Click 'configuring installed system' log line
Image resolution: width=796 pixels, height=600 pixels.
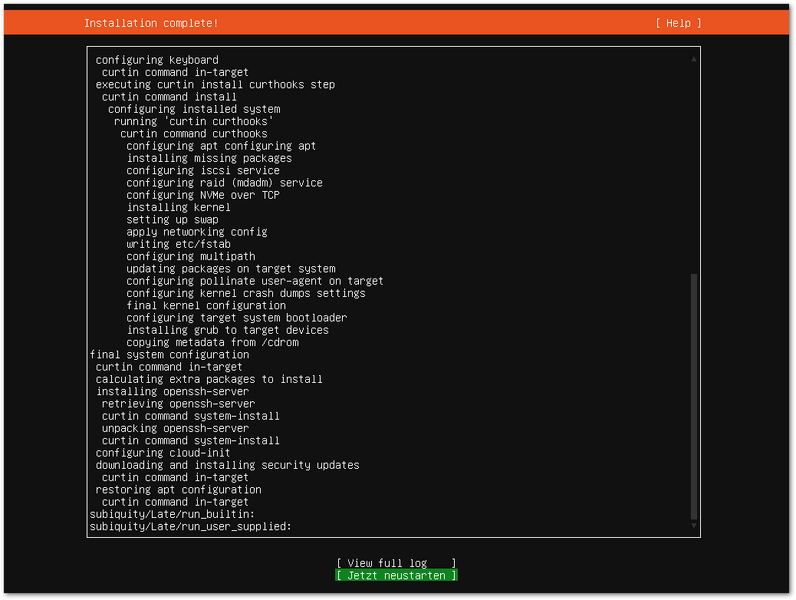(x=194, y=109)
